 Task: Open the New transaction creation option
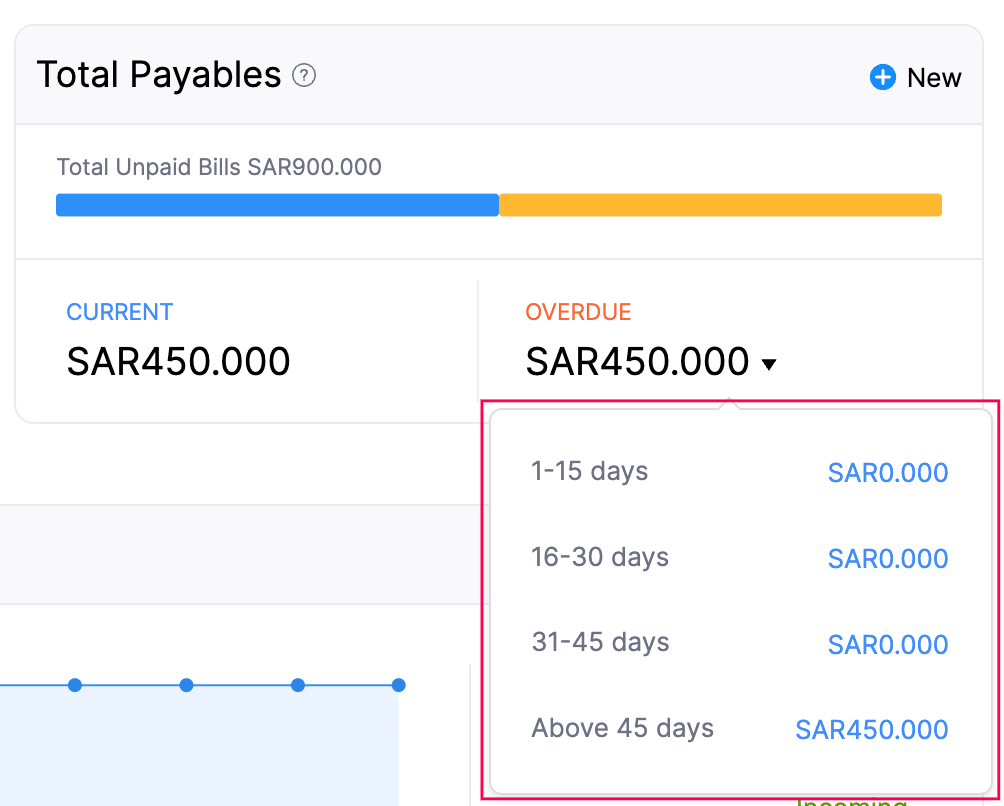(915, 77)
